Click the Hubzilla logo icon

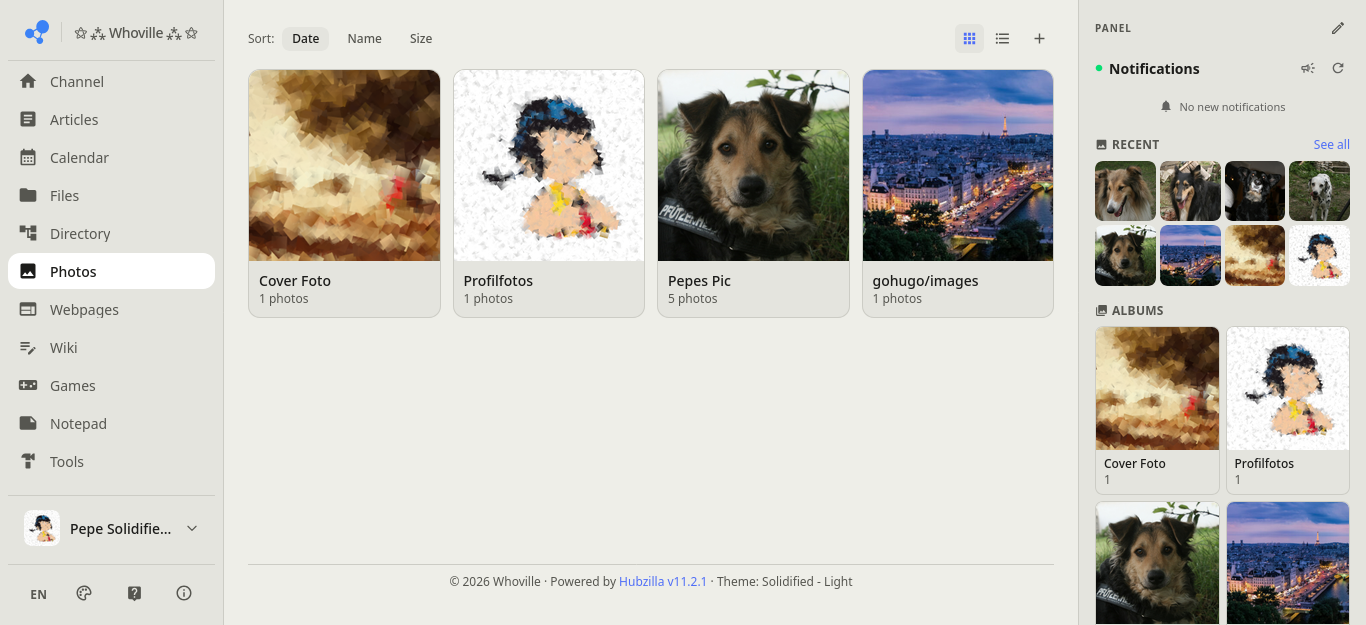[36, 32]
